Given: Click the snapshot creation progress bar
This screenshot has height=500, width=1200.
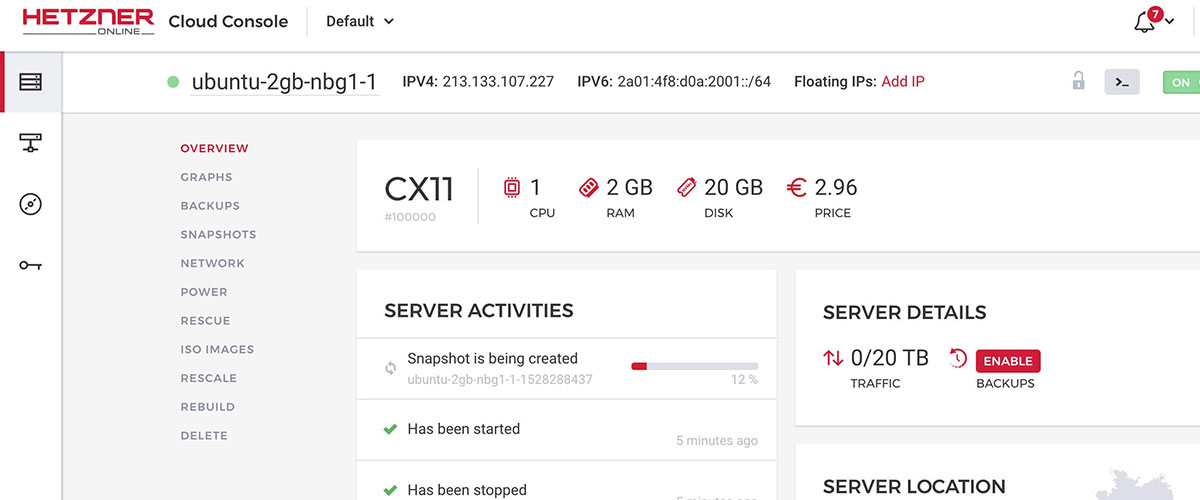Looking at the screenshot, I should [695, 366].
